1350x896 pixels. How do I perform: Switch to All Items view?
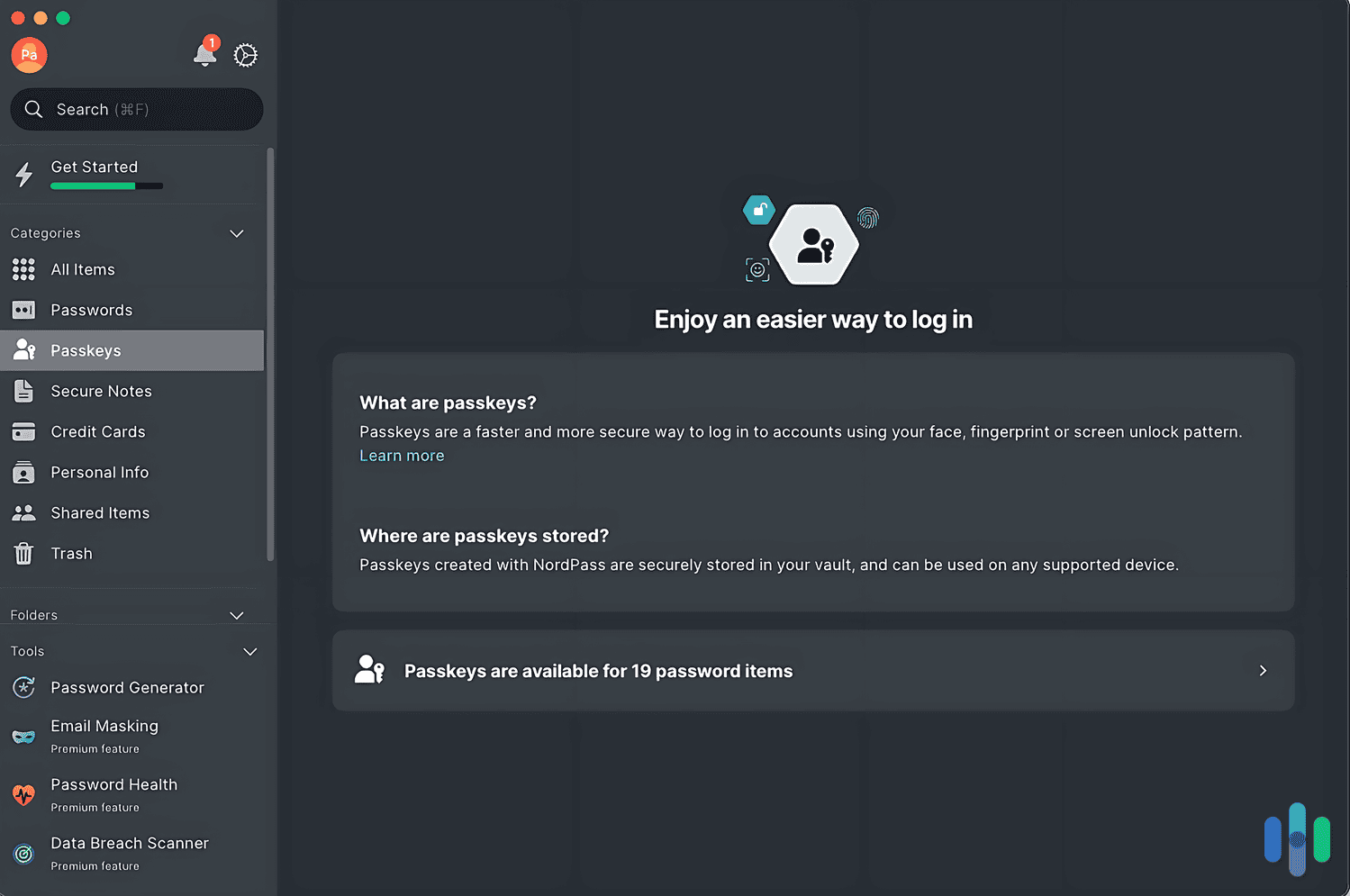[x=82, y=269]
